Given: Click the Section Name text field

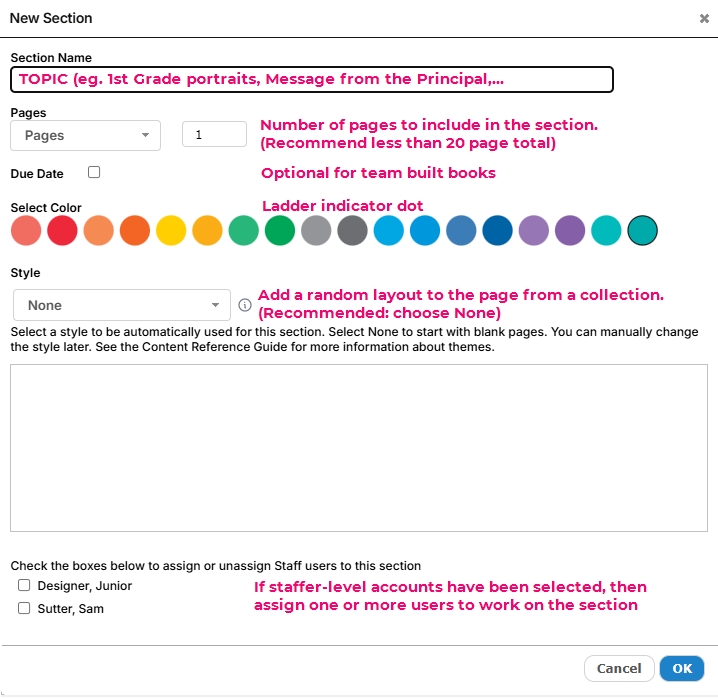Looking at the screenshot, I should pyautogui.click(x=312, y=79).
